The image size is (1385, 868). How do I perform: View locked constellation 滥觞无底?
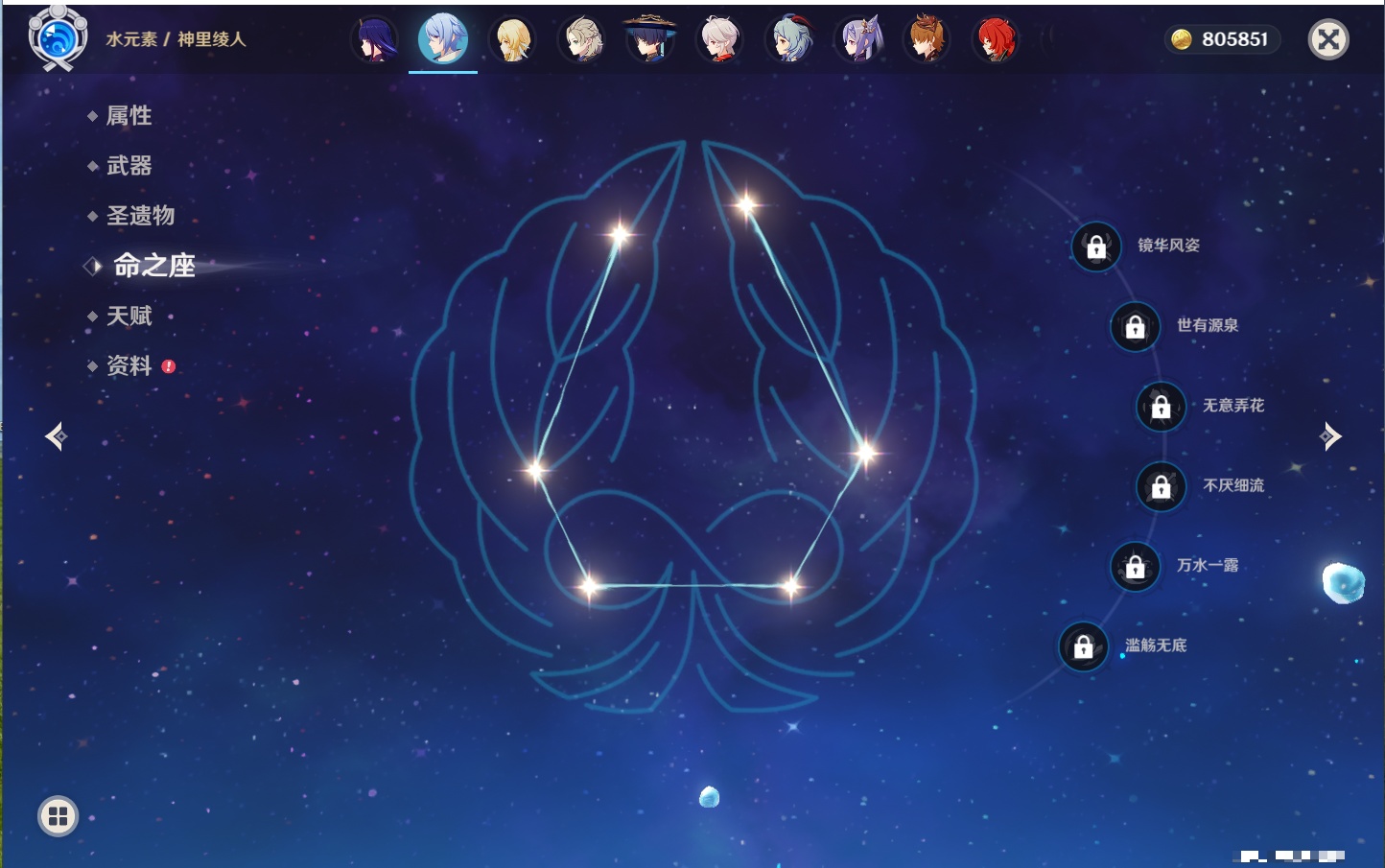click(x=1084, y=646)
